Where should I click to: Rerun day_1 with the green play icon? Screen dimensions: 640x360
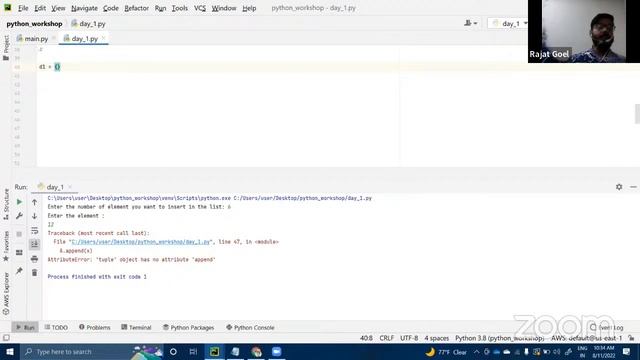tap(19, 202)
